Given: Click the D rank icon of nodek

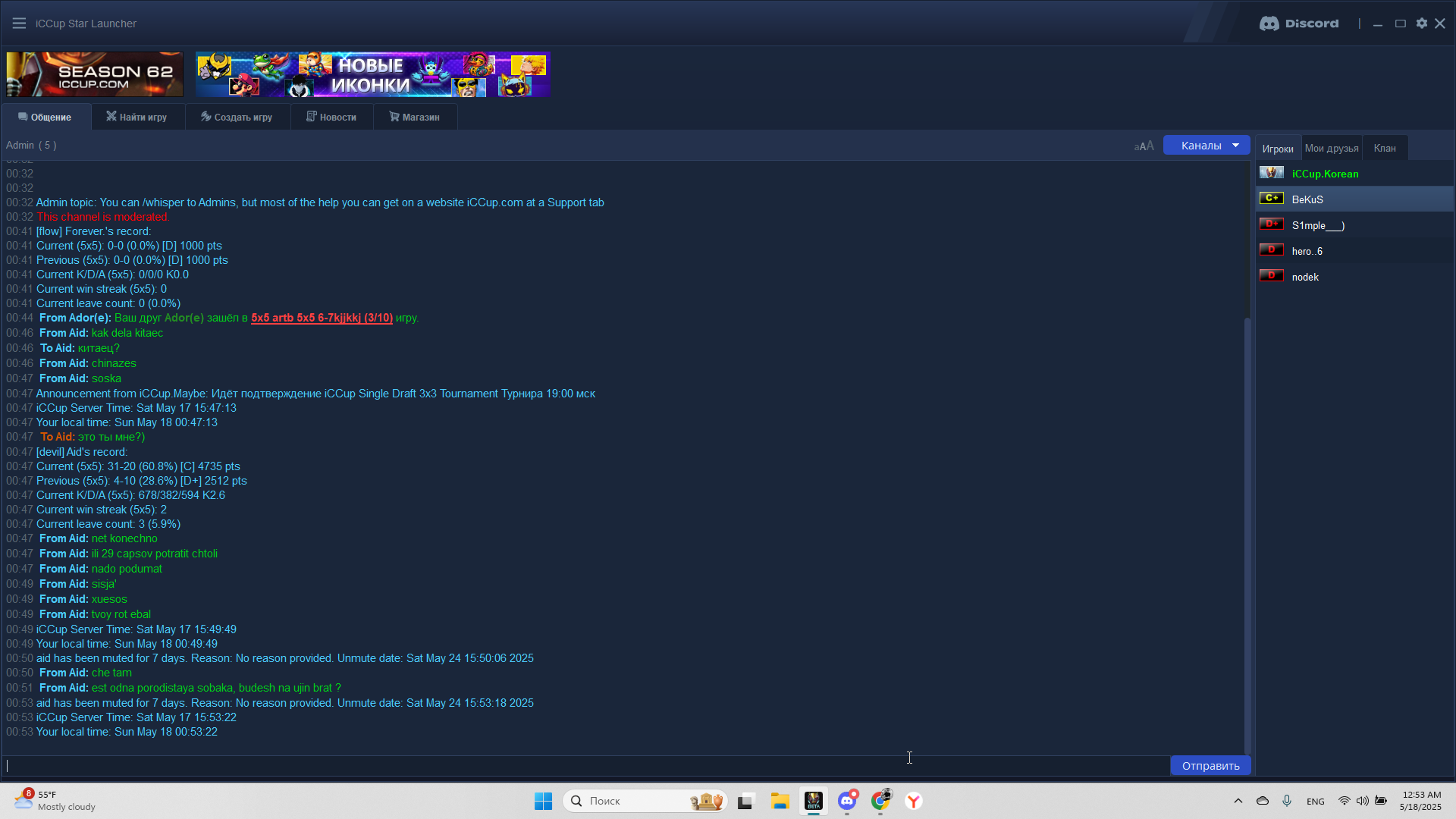Looking at the screenshot, I should click(x=1272, y=276).
